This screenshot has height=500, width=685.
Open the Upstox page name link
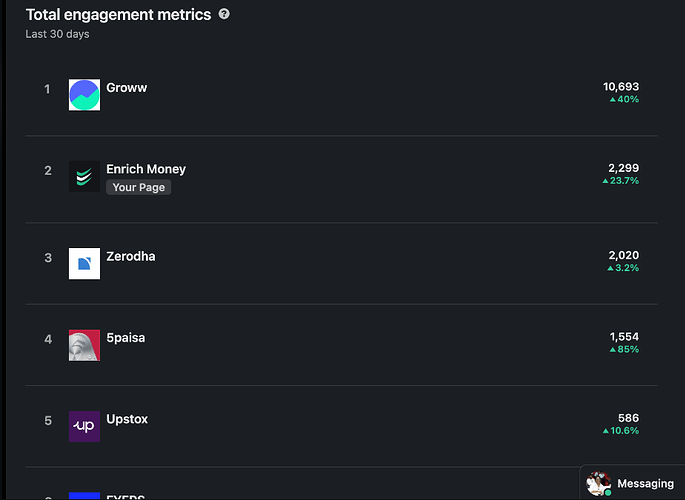click(x=127, y=419)
